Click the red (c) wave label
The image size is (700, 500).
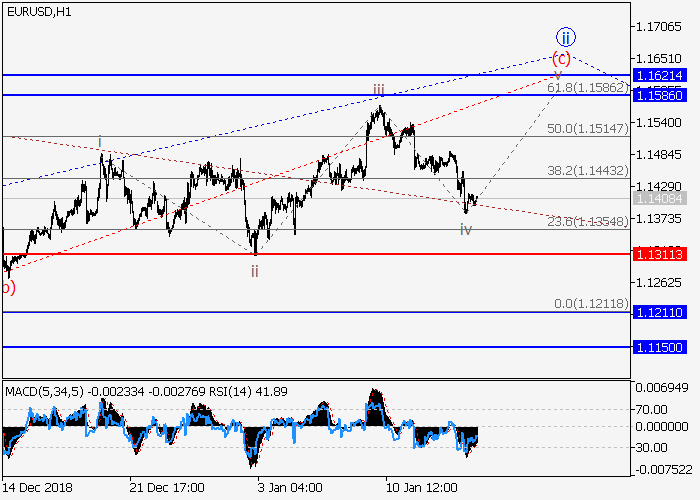pos(561,58)
